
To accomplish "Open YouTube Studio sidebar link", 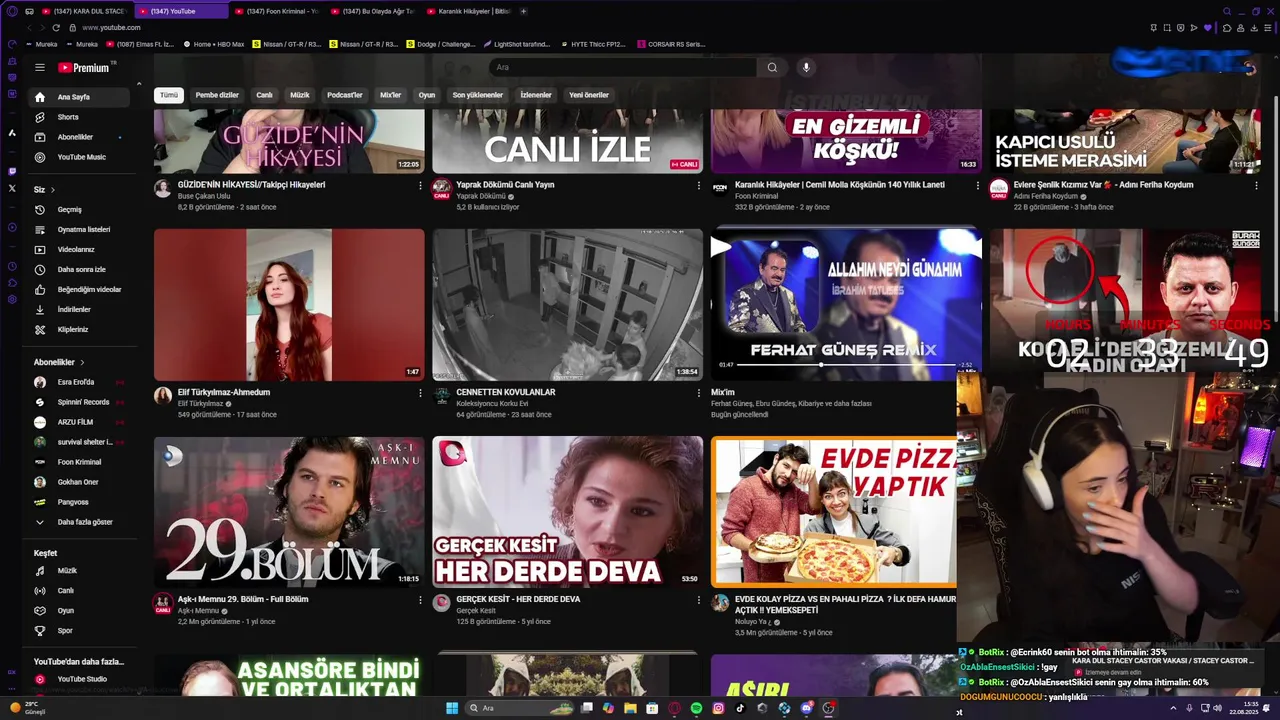I will pyautogui.click(x=80, y=680).
